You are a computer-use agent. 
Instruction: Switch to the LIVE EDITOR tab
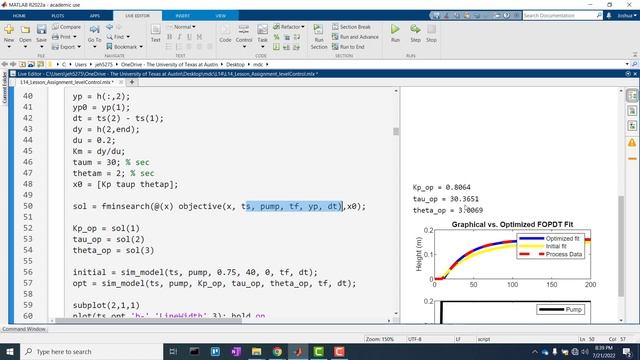pyautogui.click(x=138, y=16)
